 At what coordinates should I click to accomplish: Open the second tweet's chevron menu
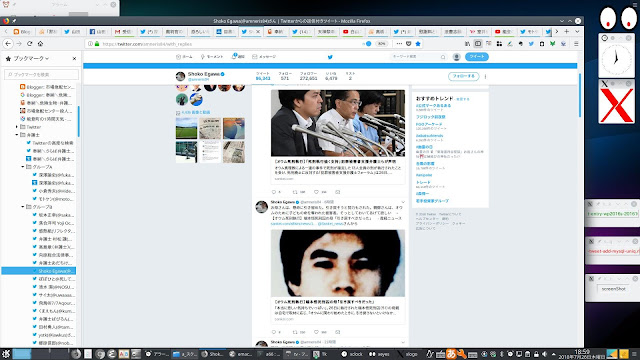tap(403, 202)
